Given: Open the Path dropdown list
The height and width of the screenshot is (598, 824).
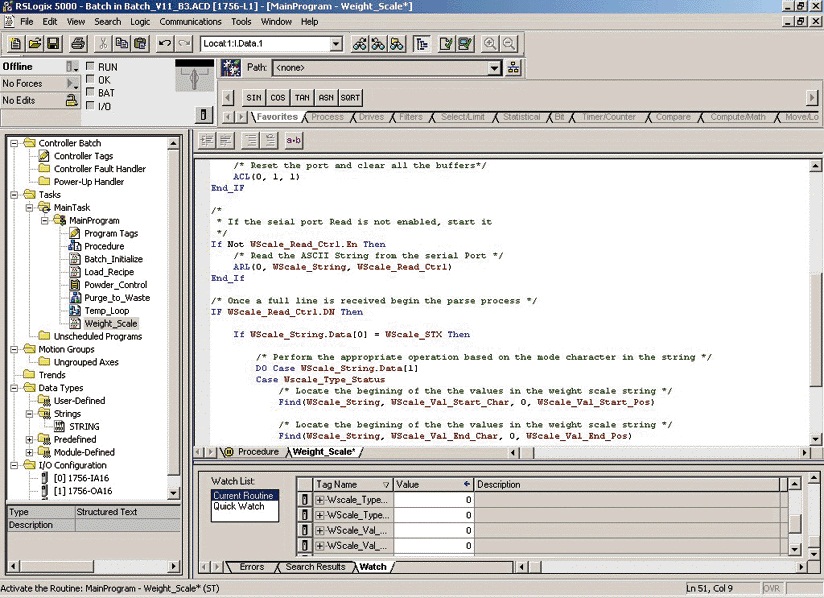Looking at the screenshot, I should tap(494, 68).
